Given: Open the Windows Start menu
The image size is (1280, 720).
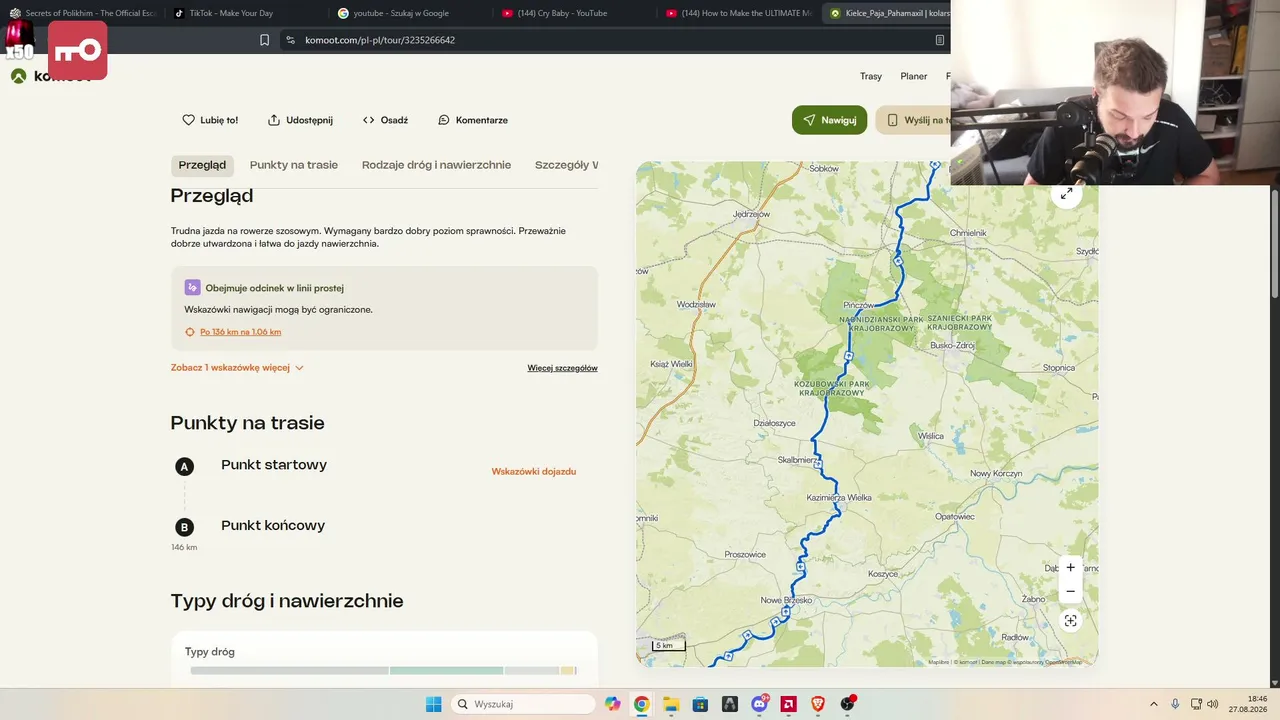Looking at the screenshot, I should pyautogui.click(x=433, y=704).
